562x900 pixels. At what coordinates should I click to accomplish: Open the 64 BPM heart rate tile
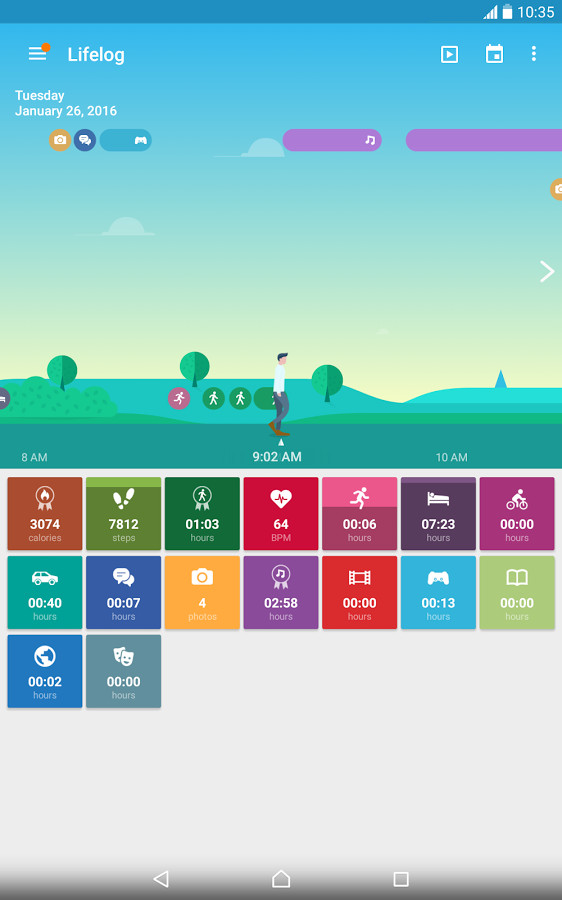tap(281, 513)
